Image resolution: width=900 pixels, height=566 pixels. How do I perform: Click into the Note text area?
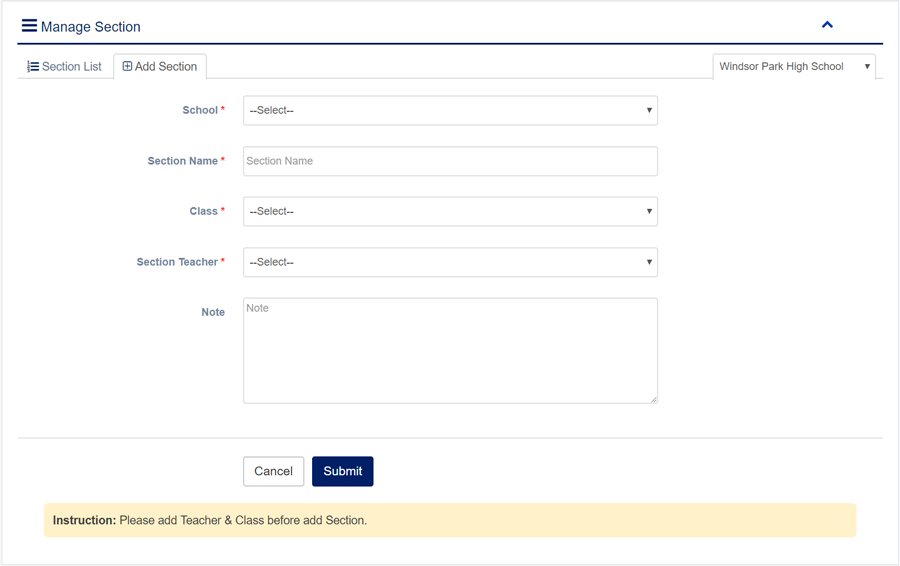coord(450,350)
